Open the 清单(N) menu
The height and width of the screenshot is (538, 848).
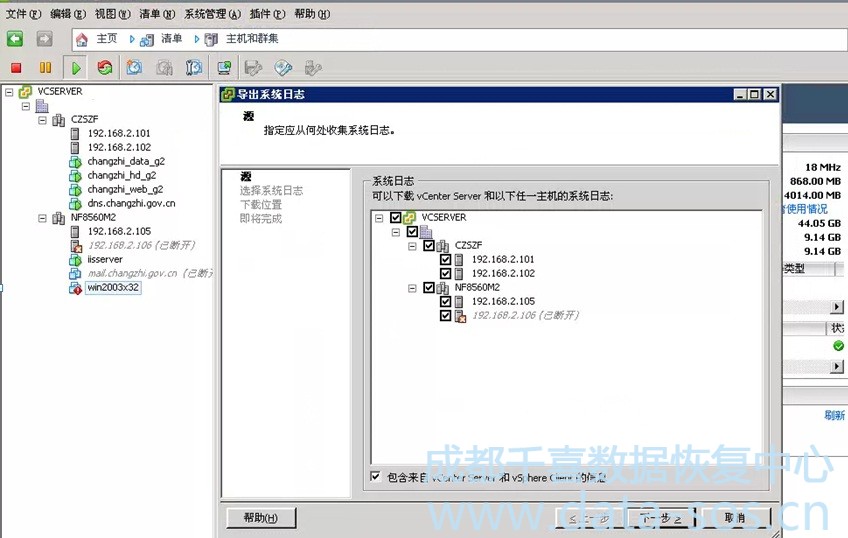(x=157, y=14)
